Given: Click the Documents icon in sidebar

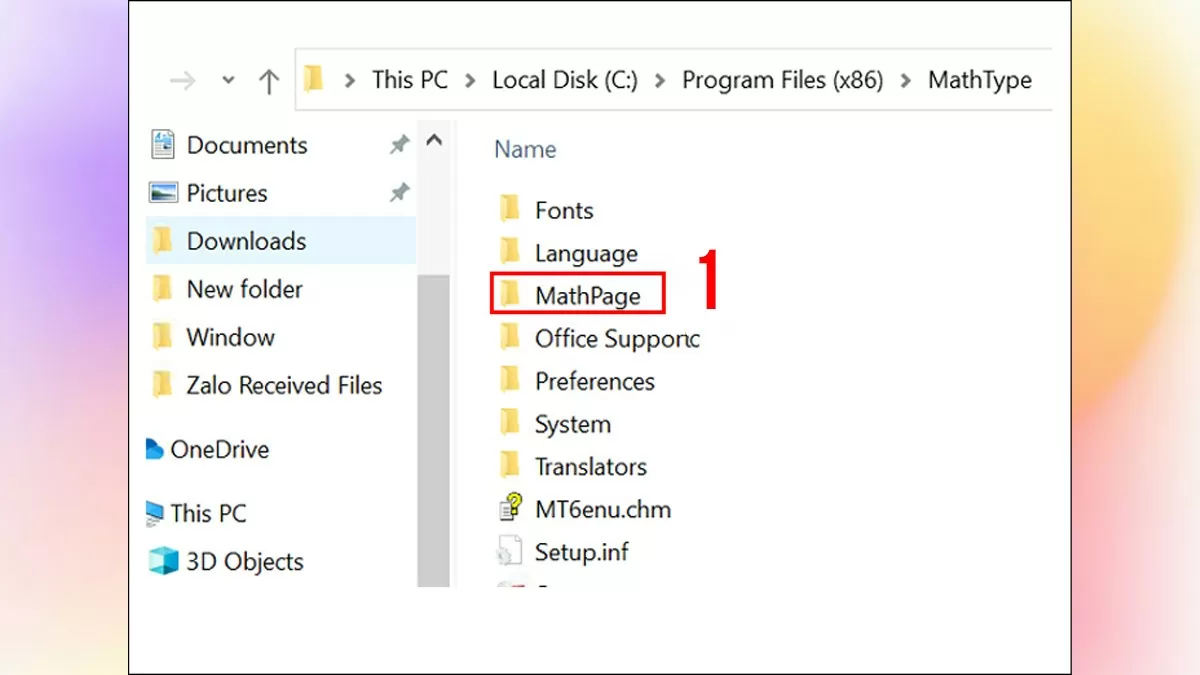Looking at the screenshot, I should click(162, 145).
